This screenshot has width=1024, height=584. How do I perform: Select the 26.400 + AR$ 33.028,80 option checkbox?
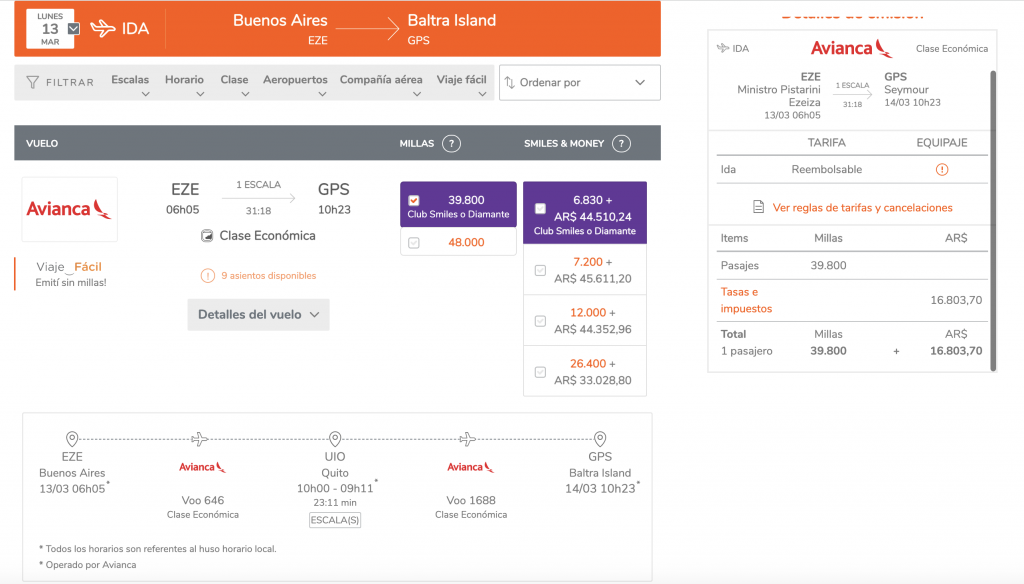[540, 372]
